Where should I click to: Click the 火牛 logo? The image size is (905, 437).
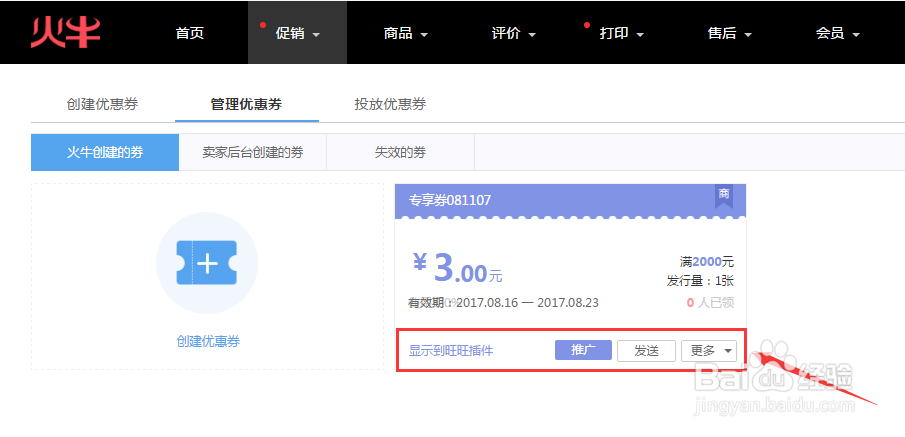[x=65, y=32]
